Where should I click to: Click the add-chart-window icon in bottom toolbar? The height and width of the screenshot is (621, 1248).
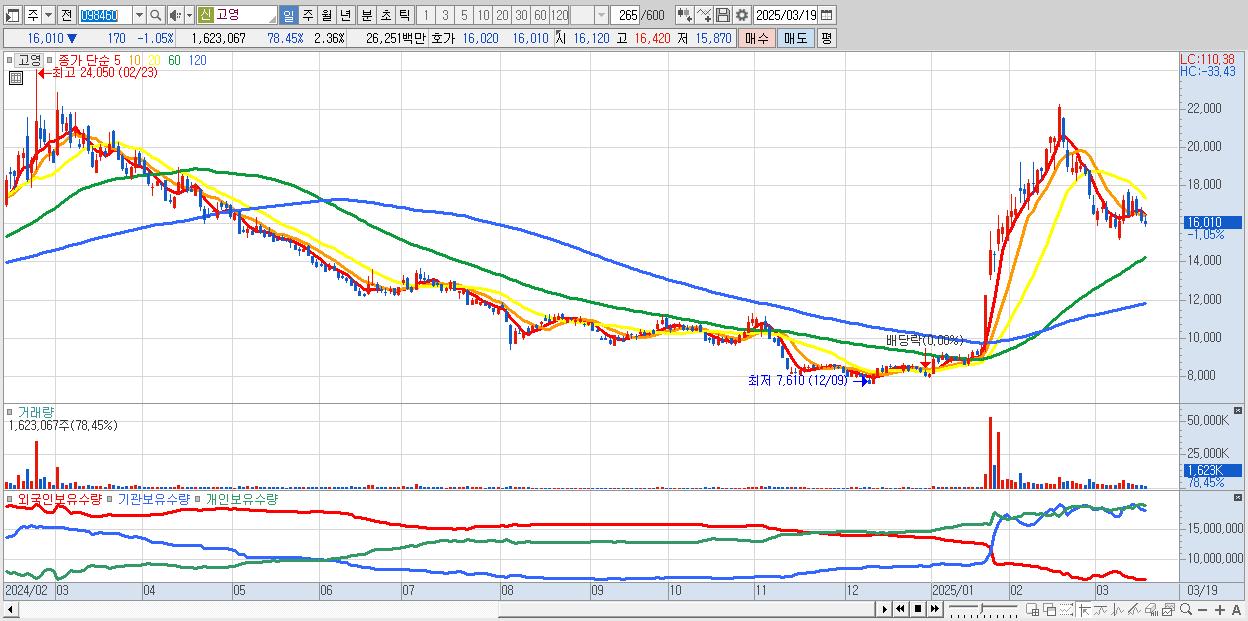point(1032,610)
